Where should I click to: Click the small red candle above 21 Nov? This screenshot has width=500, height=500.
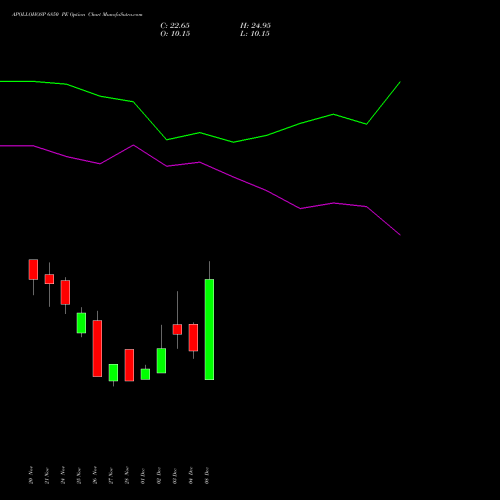point(49,279)
